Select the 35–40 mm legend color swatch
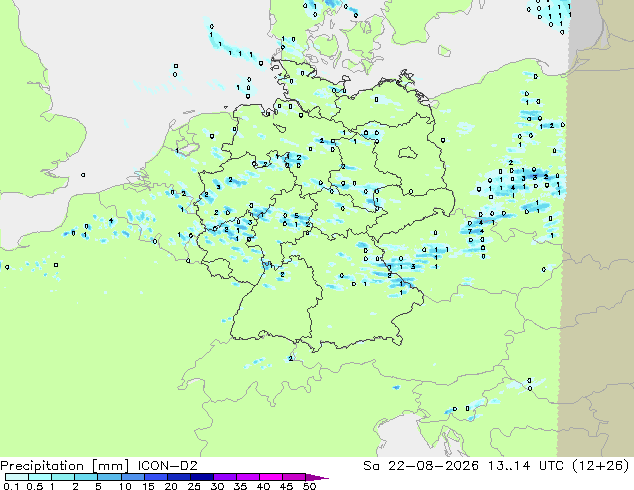 coord(247,477)
